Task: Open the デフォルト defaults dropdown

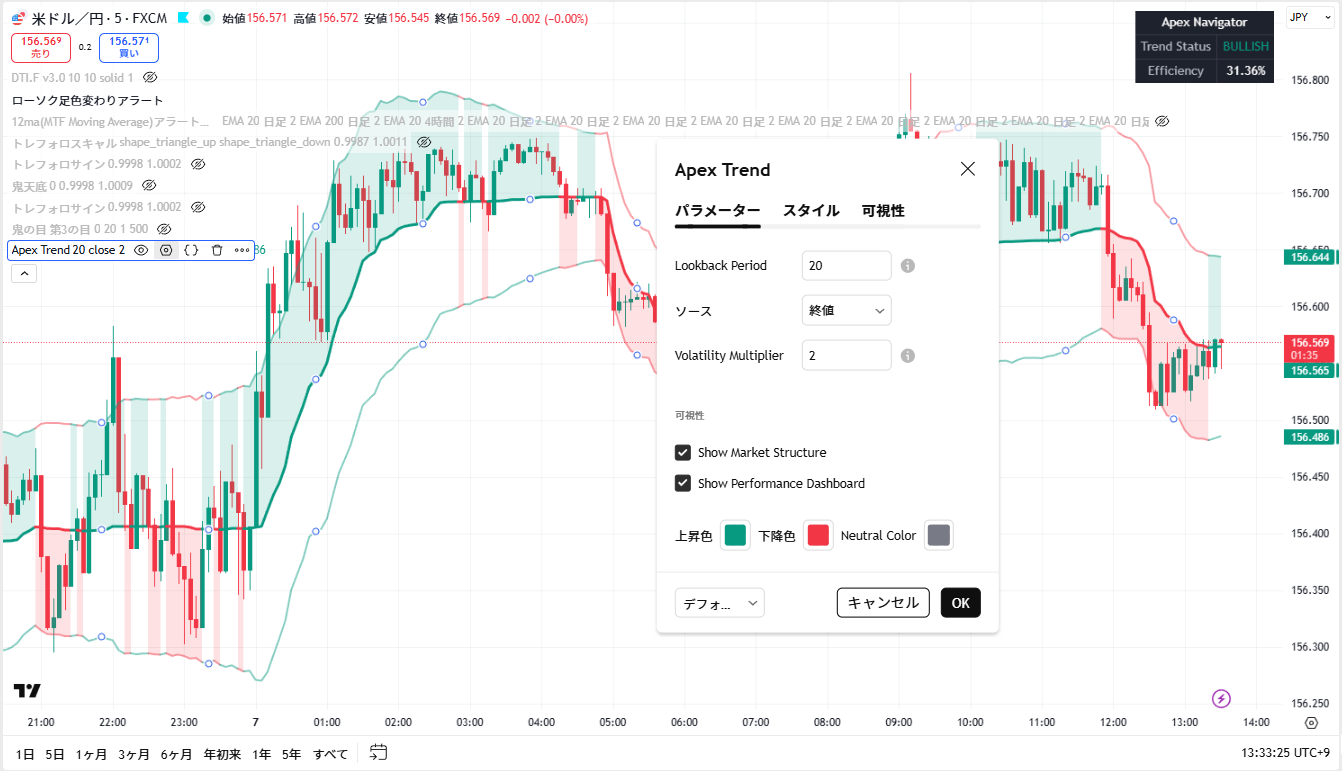Action: point(720,603)
